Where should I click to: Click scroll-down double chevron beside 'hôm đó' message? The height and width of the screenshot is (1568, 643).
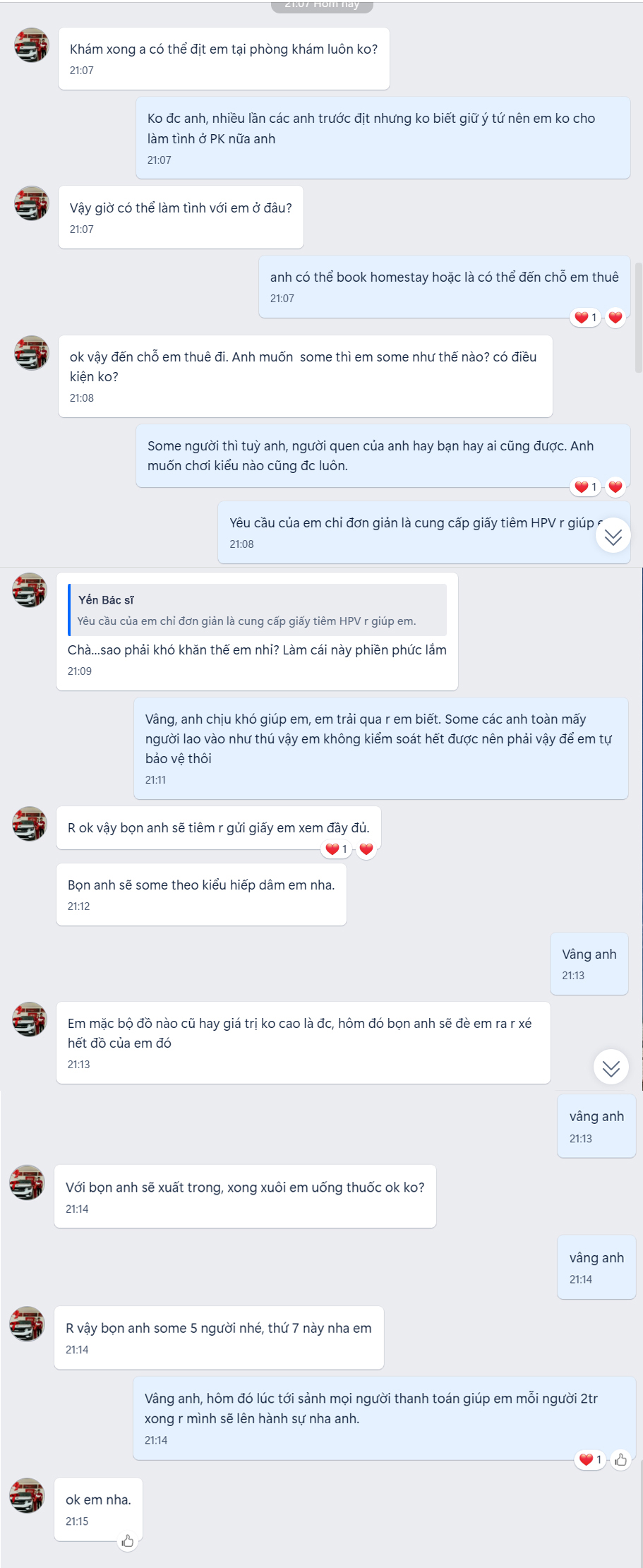coord(611,1067)
